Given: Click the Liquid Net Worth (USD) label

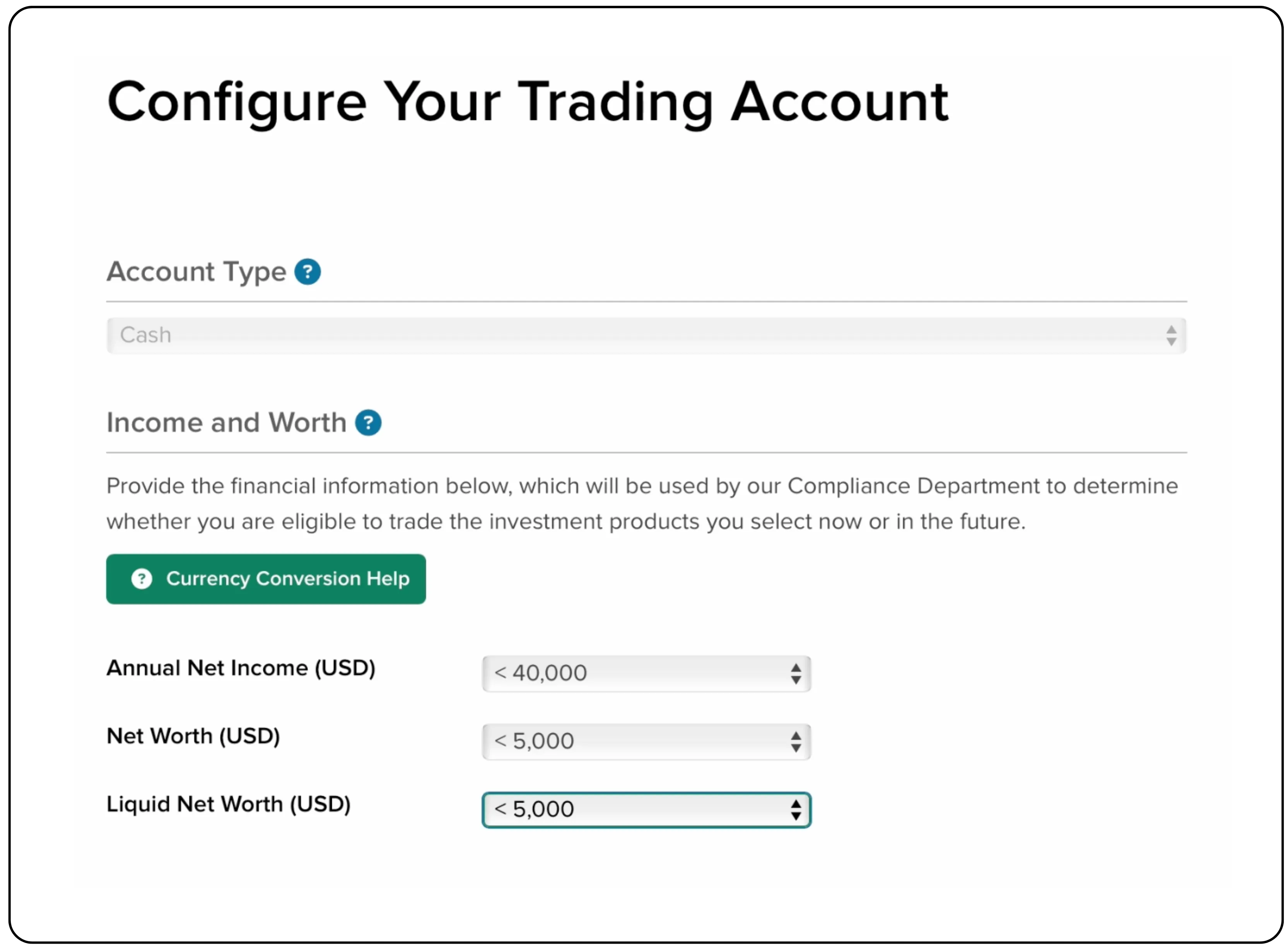Looking at the screenshot, I should [229, 804].
